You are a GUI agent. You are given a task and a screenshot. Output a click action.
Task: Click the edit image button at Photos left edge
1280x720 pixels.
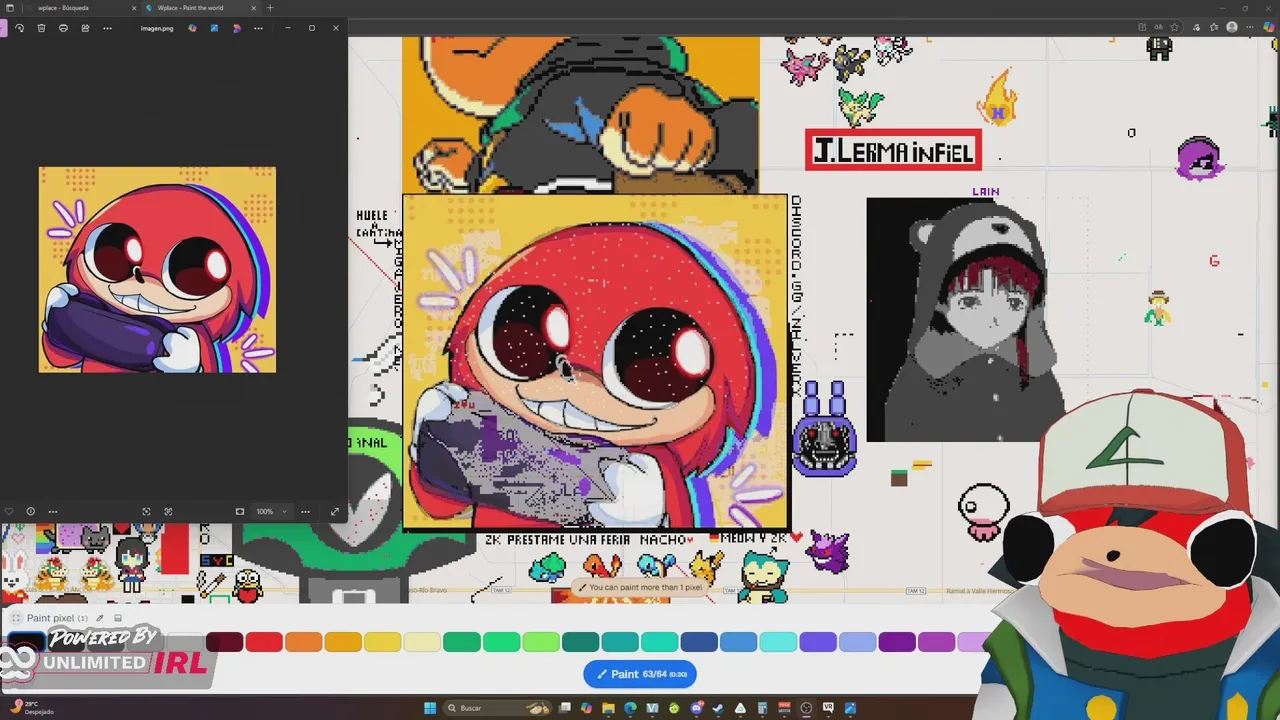[3, 28]
